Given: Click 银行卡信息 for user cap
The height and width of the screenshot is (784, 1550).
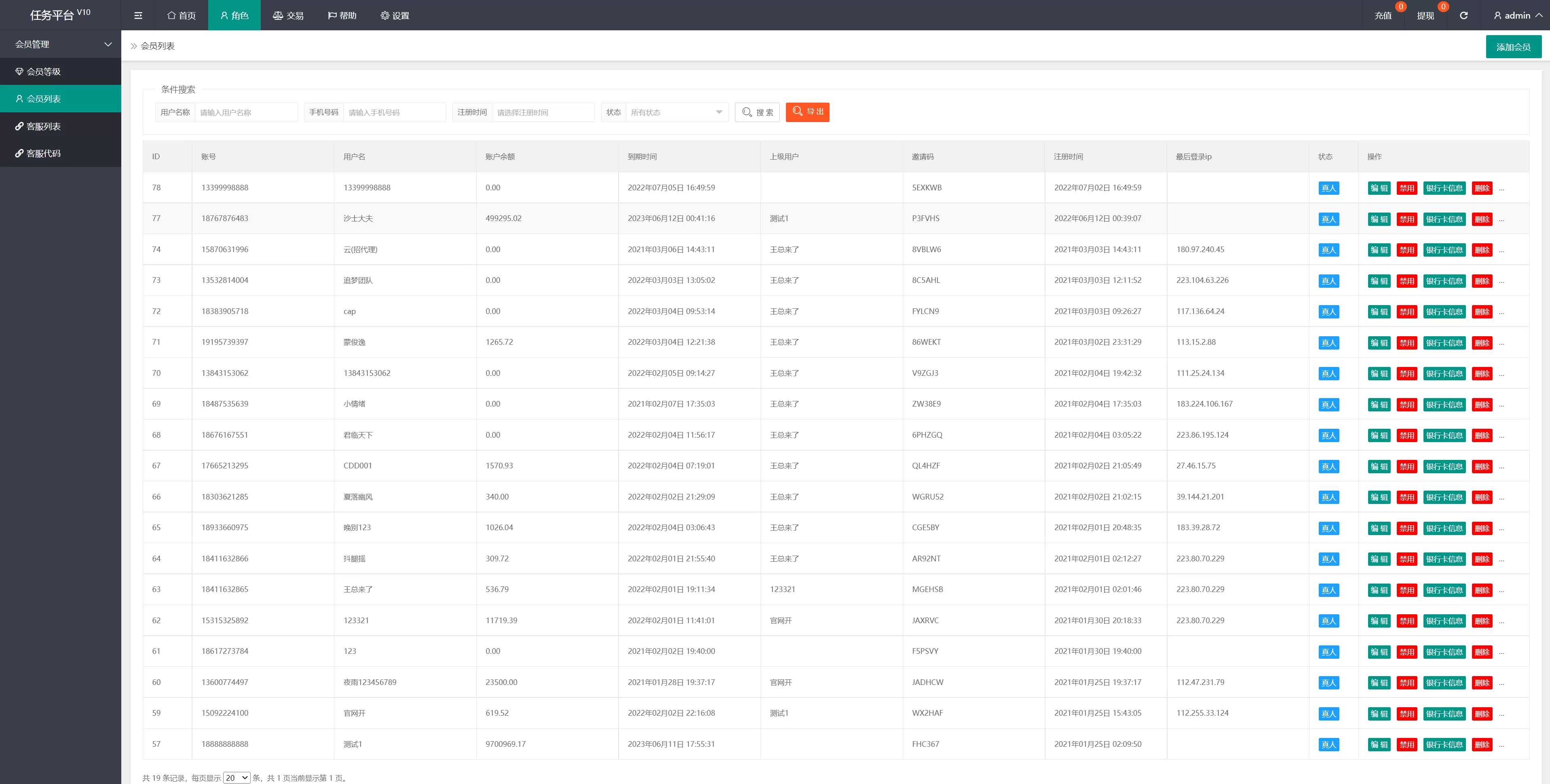Looking at the screenshot, I should click(1444, 312).
